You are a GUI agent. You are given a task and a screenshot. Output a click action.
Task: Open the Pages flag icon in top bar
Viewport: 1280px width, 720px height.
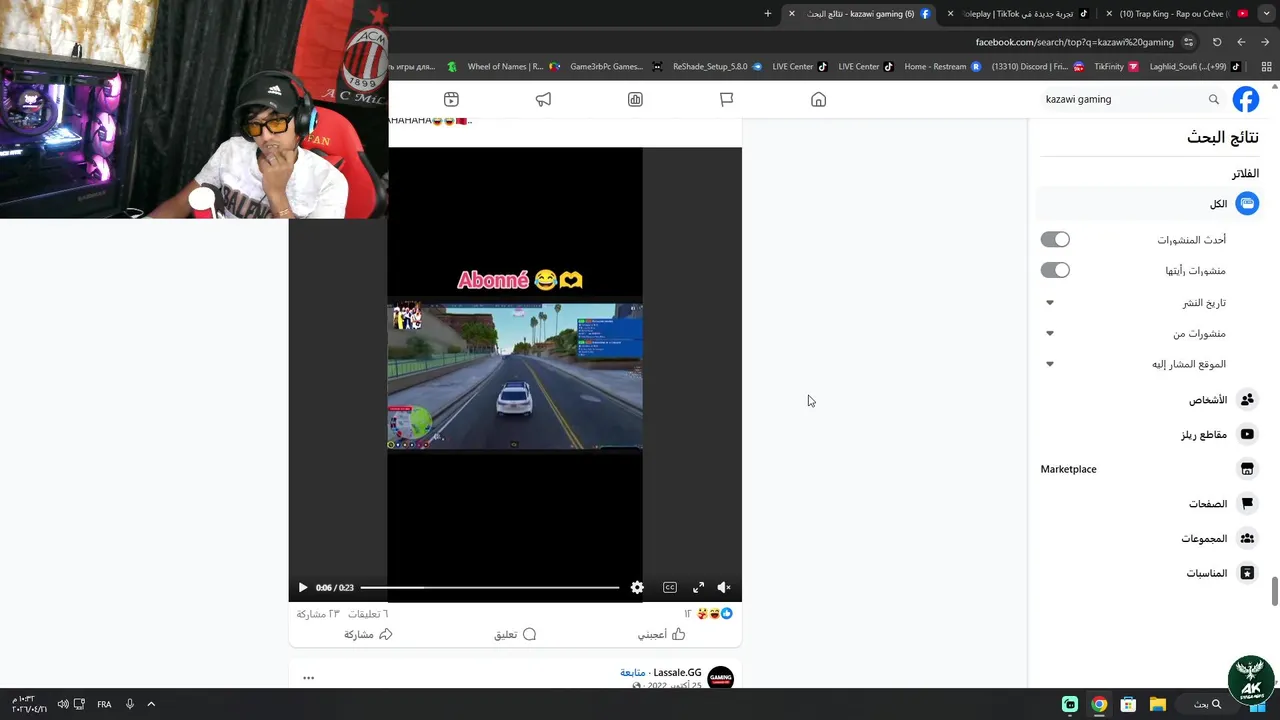point(727,99)
